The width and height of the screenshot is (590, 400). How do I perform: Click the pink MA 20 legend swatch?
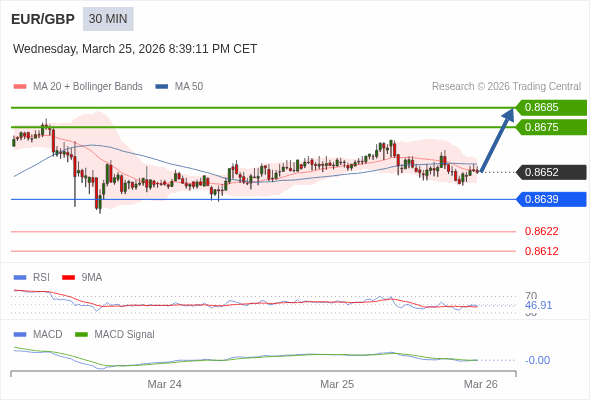point(20,87)
